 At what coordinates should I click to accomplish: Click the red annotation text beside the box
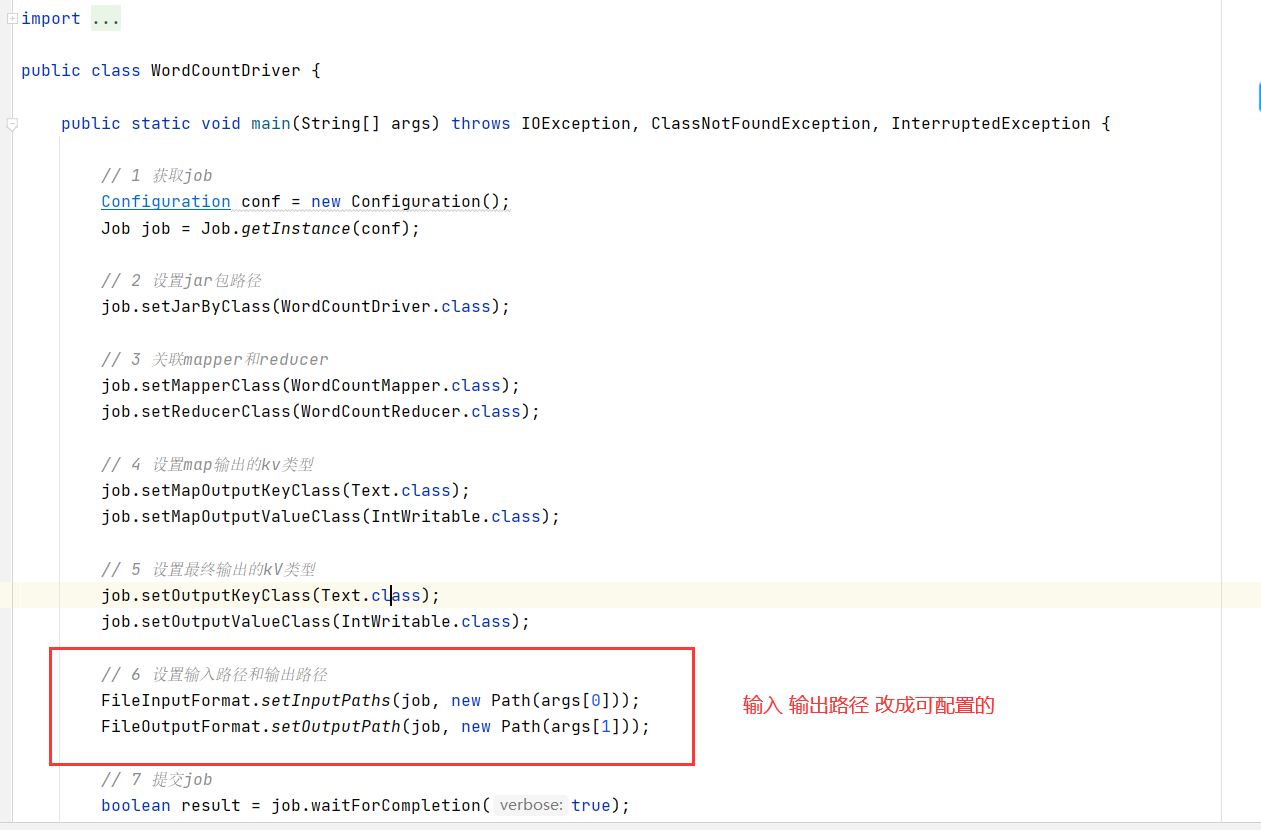click(x=868, y=705)
